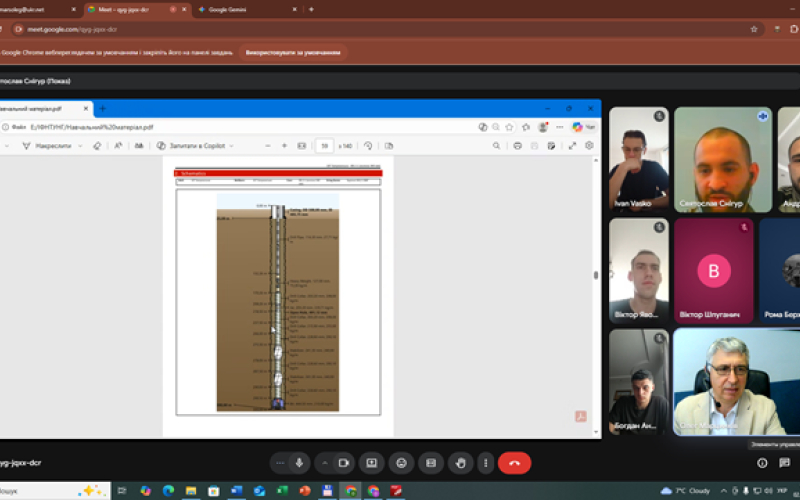Toggle closed captions in Meet
800x500 pixels.
(x=431, y=463)
